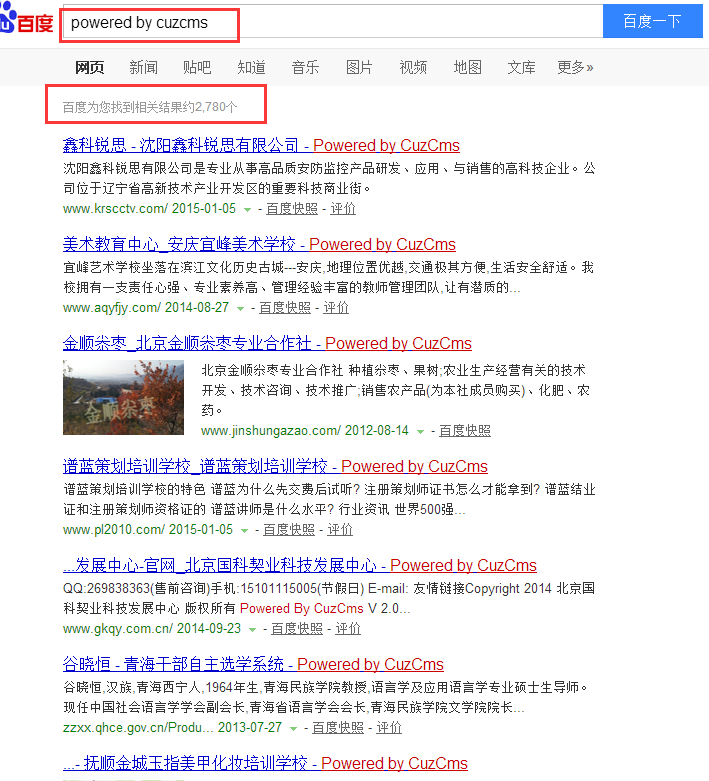The height and width of the screenshot is (781, 709).
Task: Click the www.pl2010.com/ URL text
Action: coord(114,530)
